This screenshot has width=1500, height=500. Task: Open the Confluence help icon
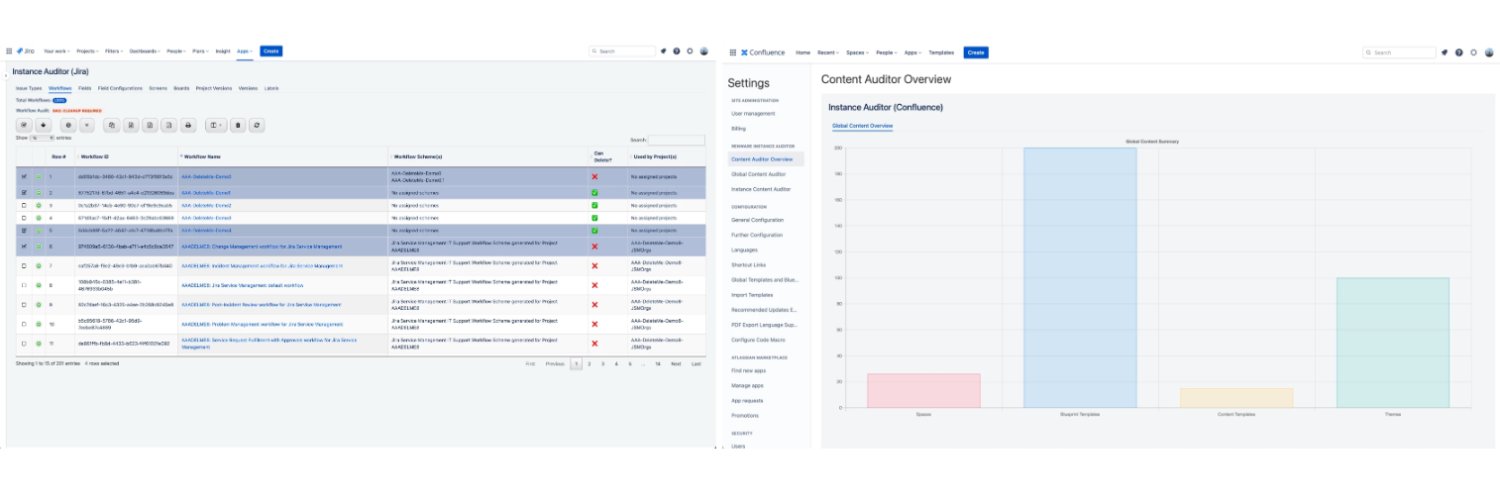pos(1459,52)
